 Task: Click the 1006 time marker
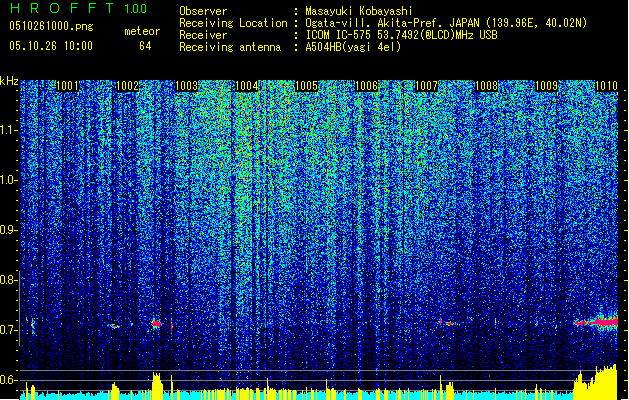(x=366, y=85)
